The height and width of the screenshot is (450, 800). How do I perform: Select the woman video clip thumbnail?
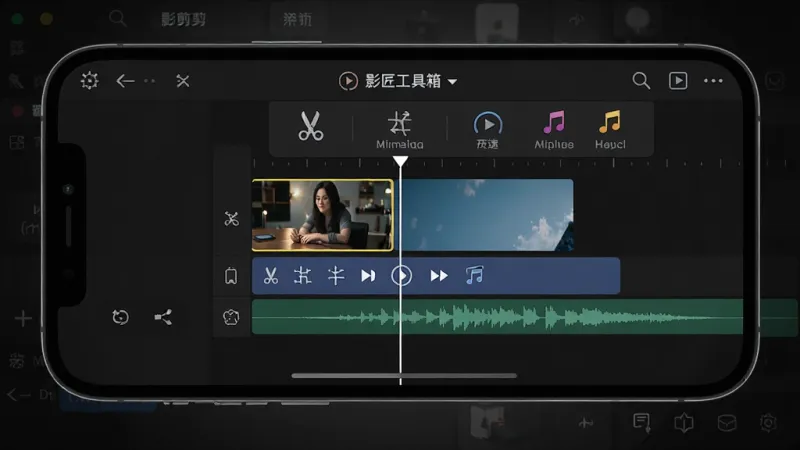[322, 215]
